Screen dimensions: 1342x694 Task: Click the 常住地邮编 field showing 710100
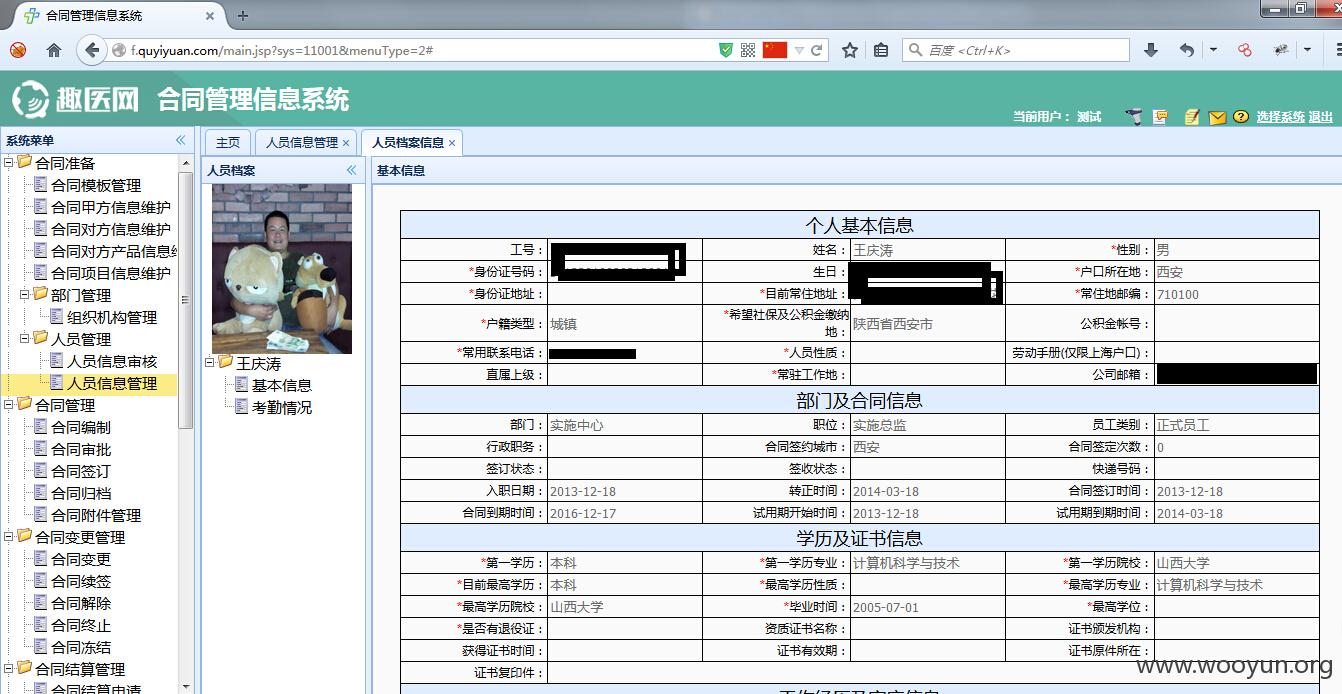click(1237, 294)
